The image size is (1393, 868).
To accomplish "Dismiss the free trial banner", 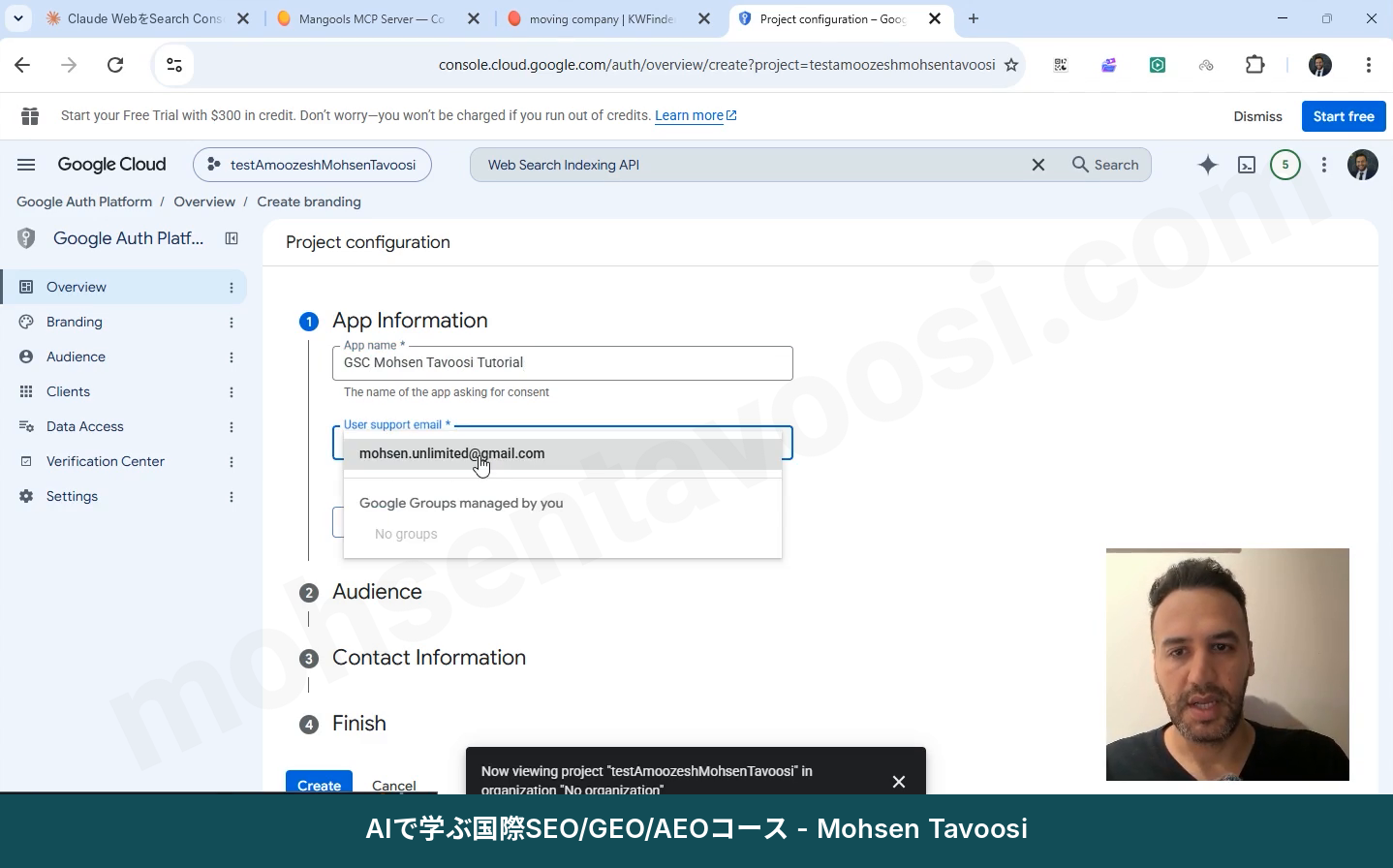I will click(x=1257, y=116).
